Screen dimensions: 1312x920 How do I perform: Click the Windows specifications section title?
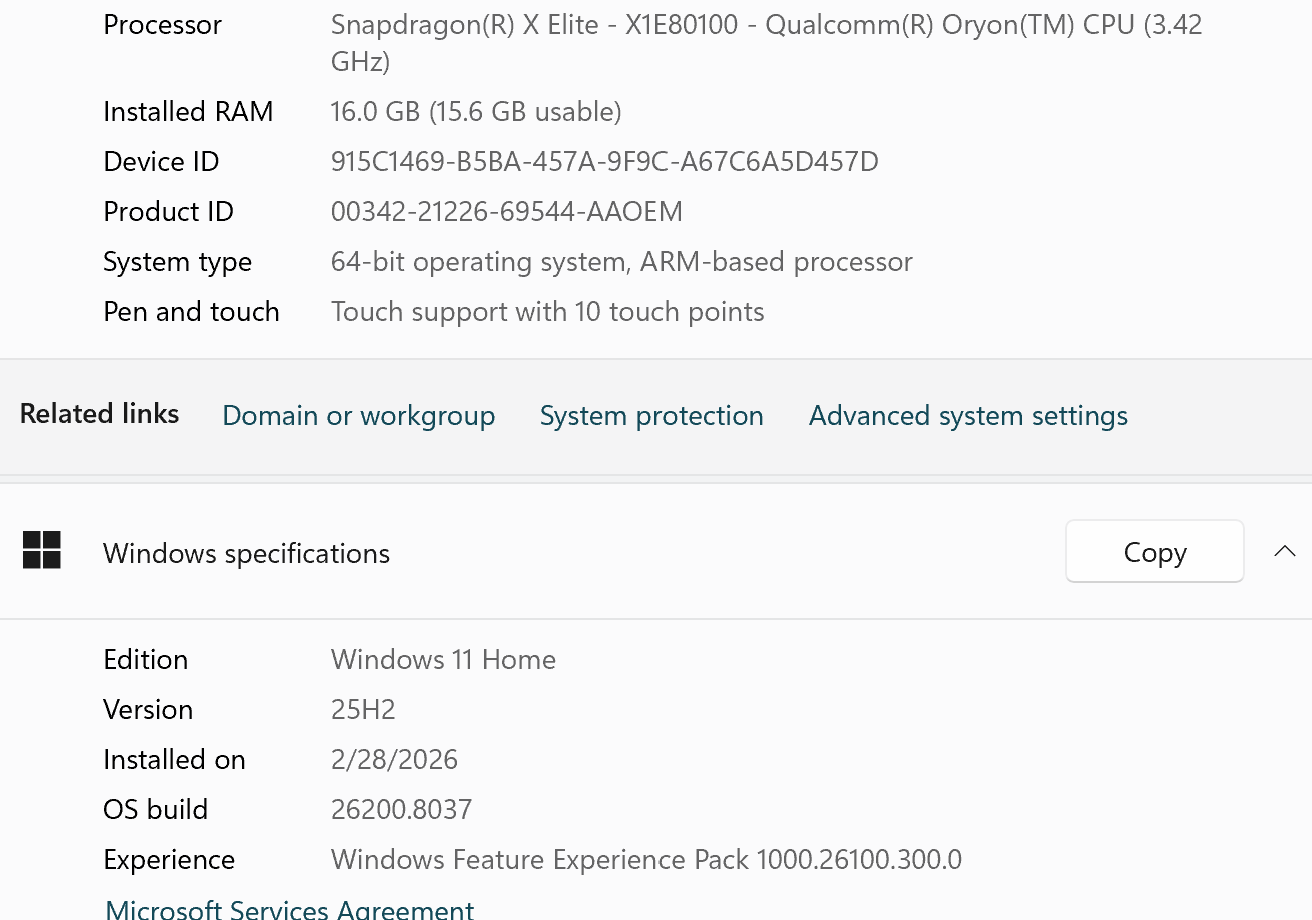(246, 553)
